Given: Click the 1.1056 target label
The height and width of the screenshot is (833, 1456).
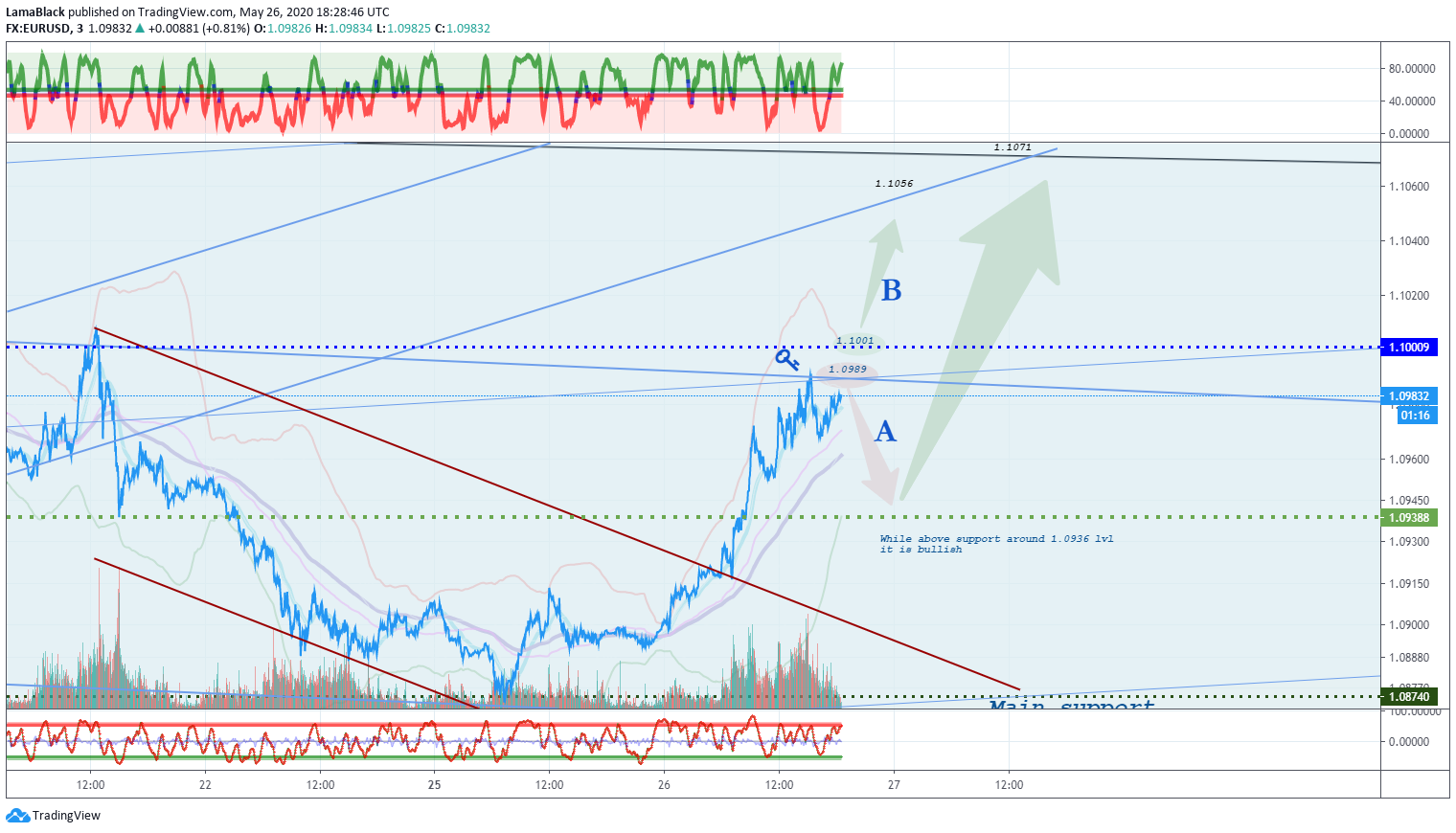Looking at the screenshot, I should pos(894,184).
